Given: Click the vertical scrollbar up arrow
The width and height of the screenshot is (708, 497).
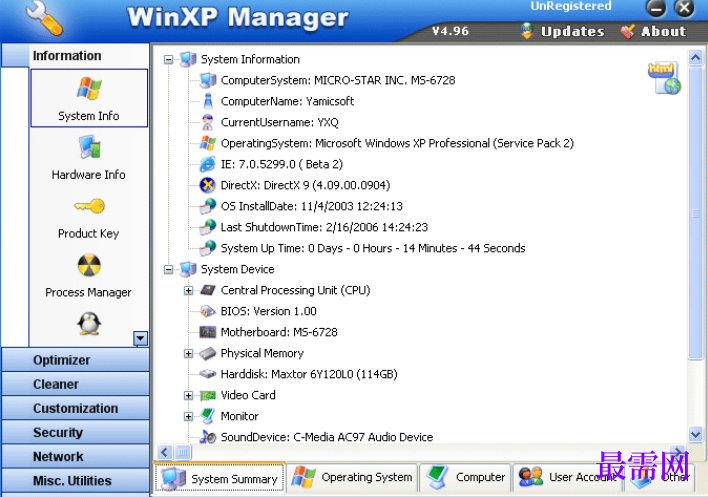Looking at the screenshot, I should tap(695, 58).
